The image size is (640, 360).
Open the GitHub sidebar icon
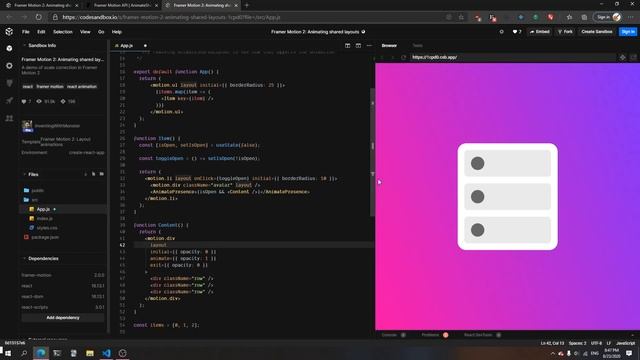9,83
